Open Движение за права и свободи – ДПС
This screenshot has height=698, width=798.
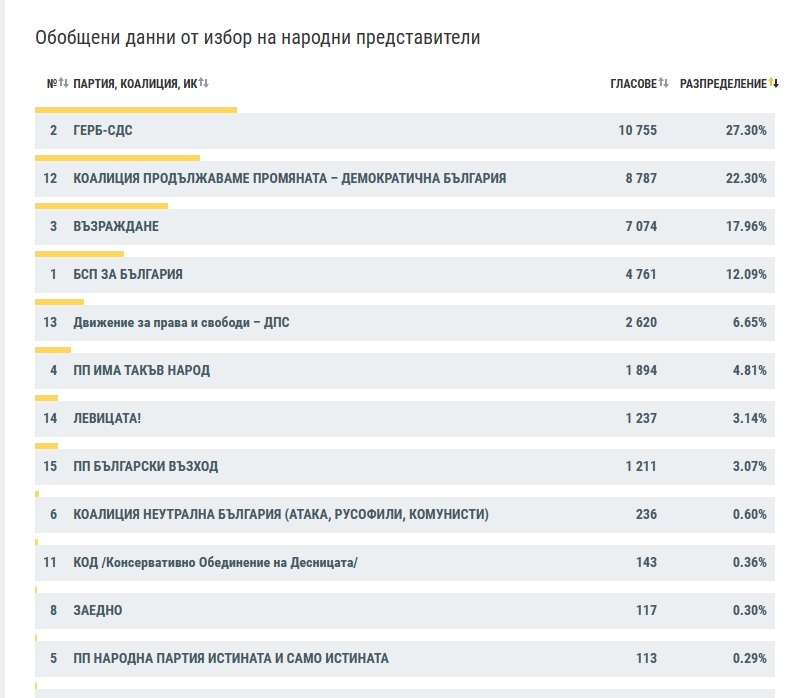[181, 323]
